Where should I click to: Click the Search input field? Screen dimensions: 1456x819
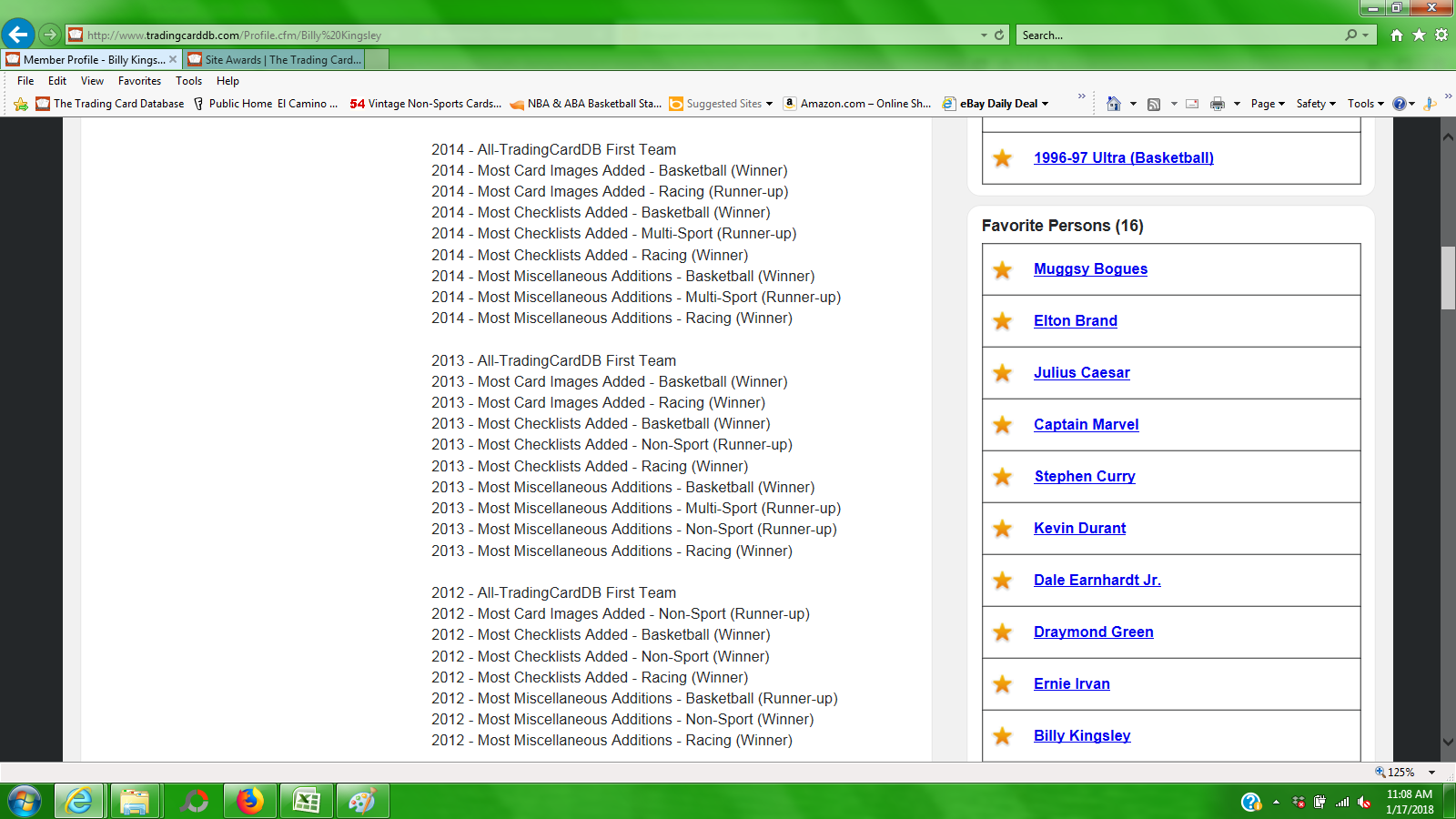(x=1181, y=35)
